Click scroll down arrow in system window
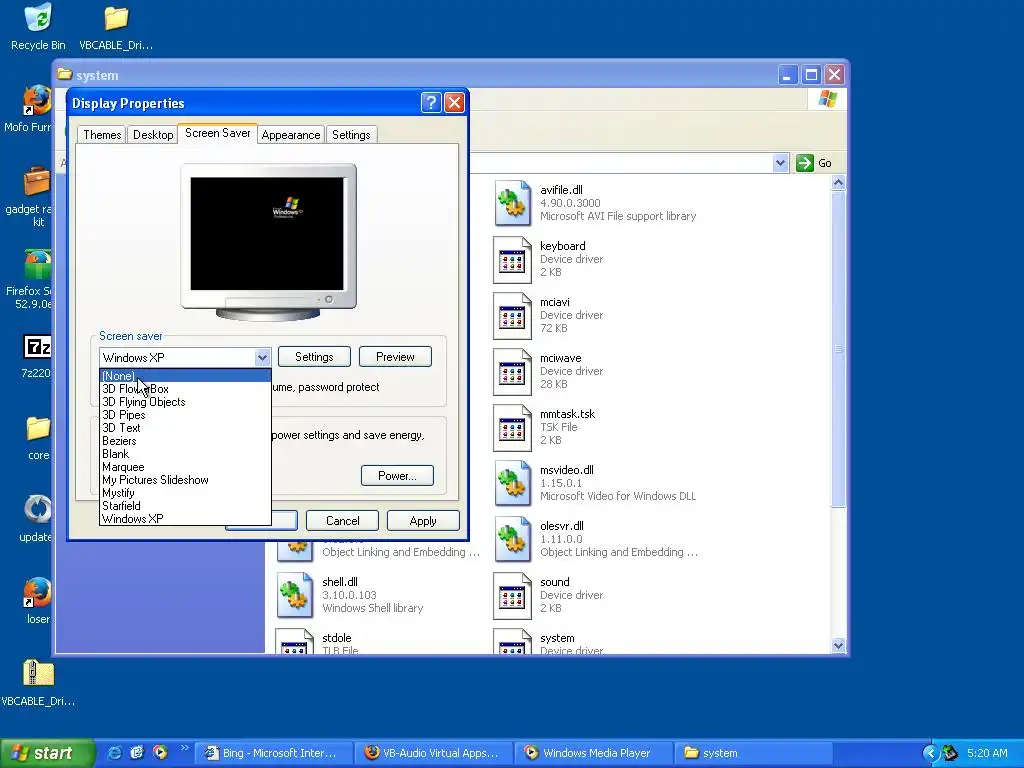1024x768 pixels. [838, 645]
